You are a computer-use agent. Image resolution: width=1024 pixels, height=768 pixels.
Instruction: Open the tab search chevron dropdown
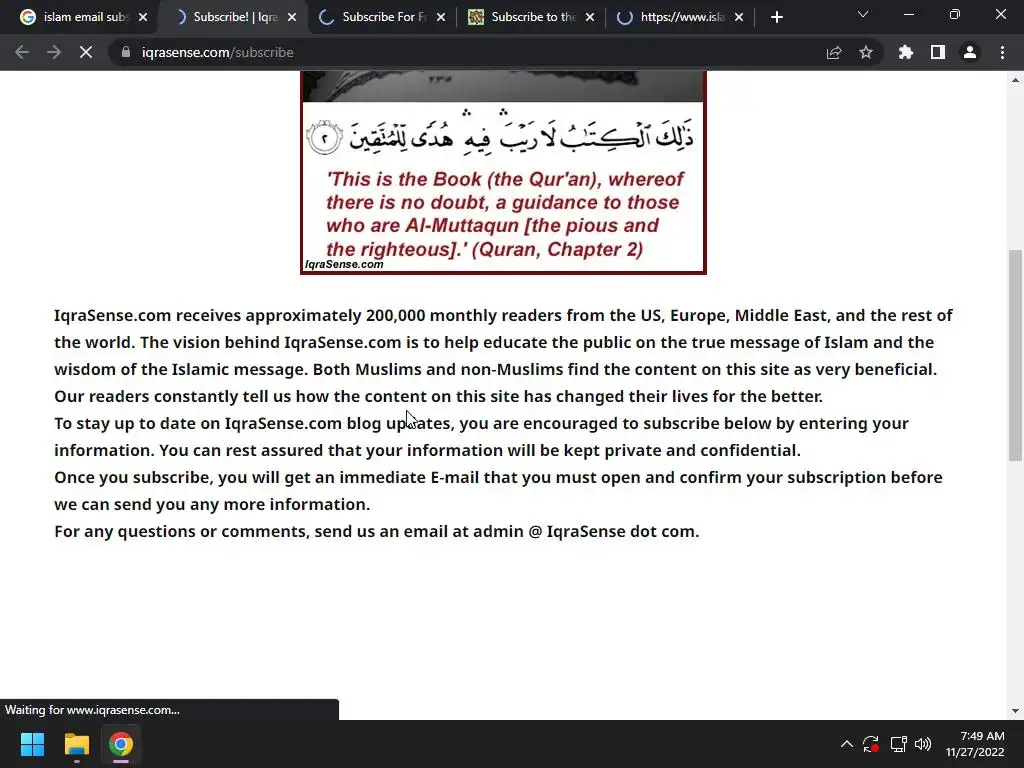click(863, 14)
